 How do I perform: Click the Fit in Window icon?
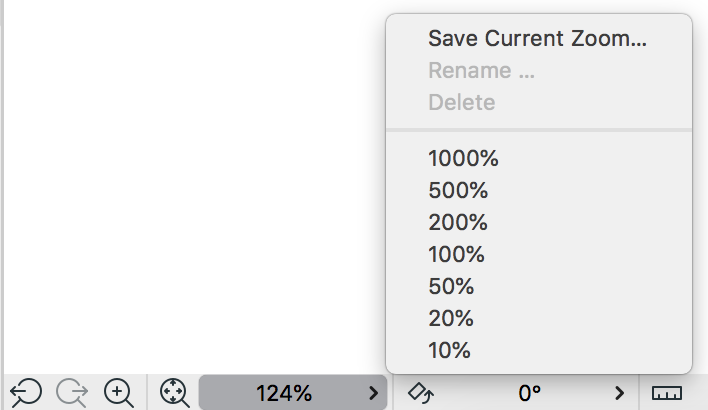coord(174,392)
